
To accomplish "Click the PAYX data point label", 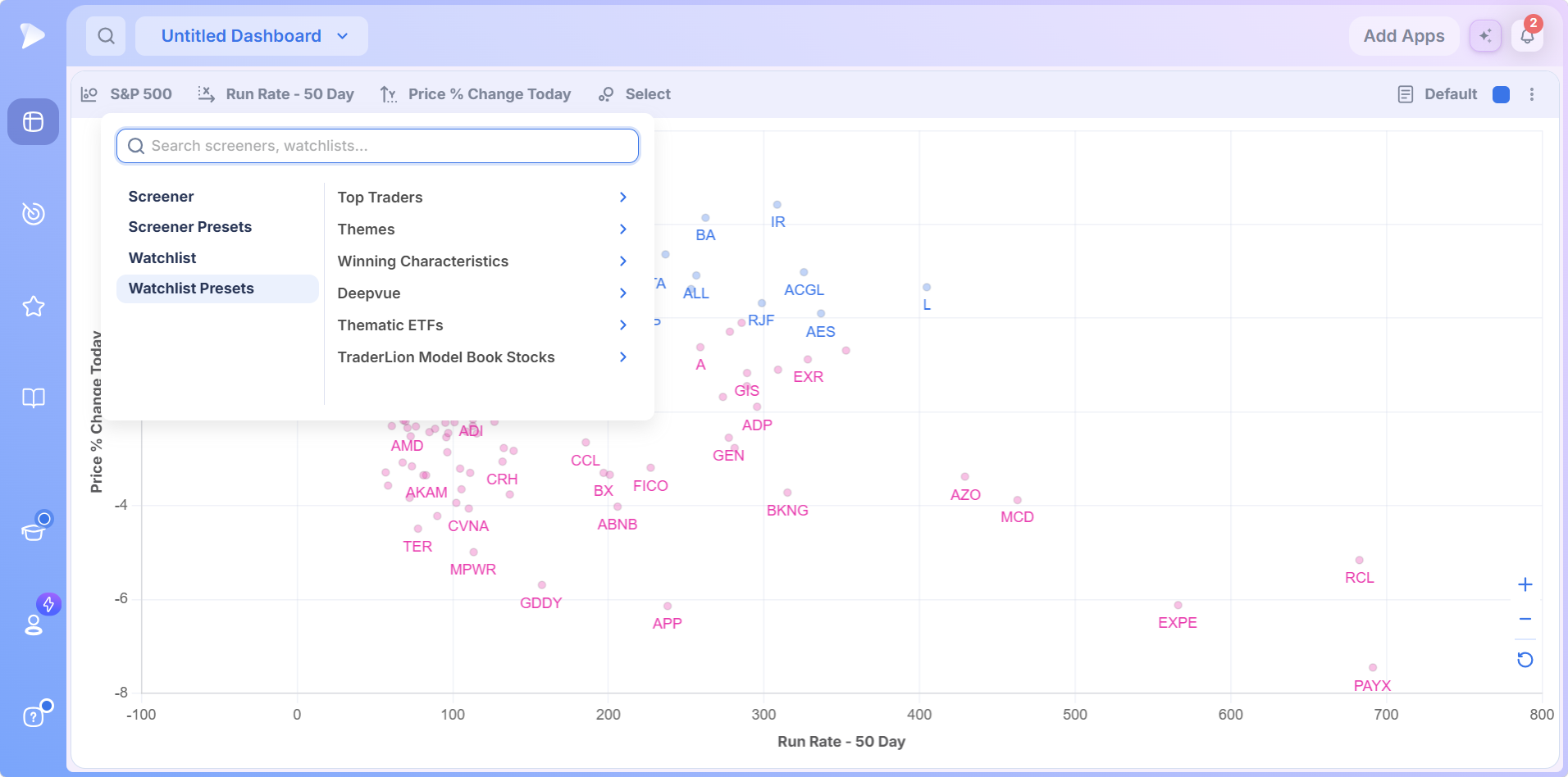I will [1372, 686].
